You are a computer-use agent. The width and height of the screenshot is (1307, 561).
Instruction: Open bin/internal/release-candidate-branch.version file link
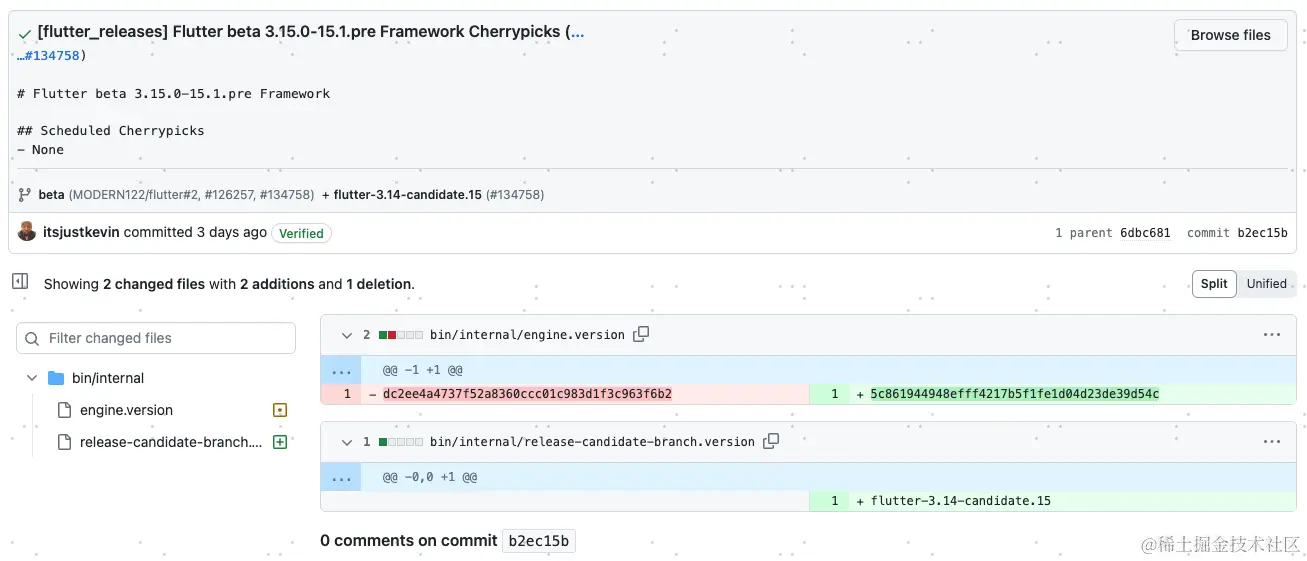[592, 442]
